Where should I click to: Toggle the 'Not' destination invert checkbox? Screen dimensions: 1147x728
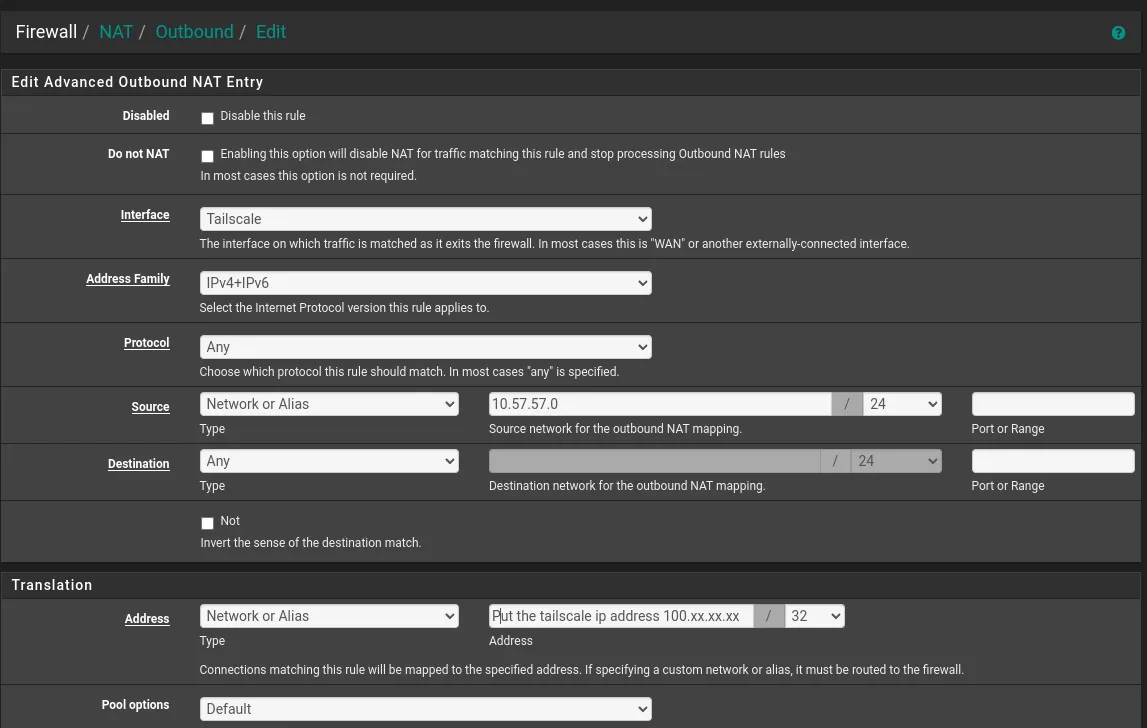pos(207,522)
